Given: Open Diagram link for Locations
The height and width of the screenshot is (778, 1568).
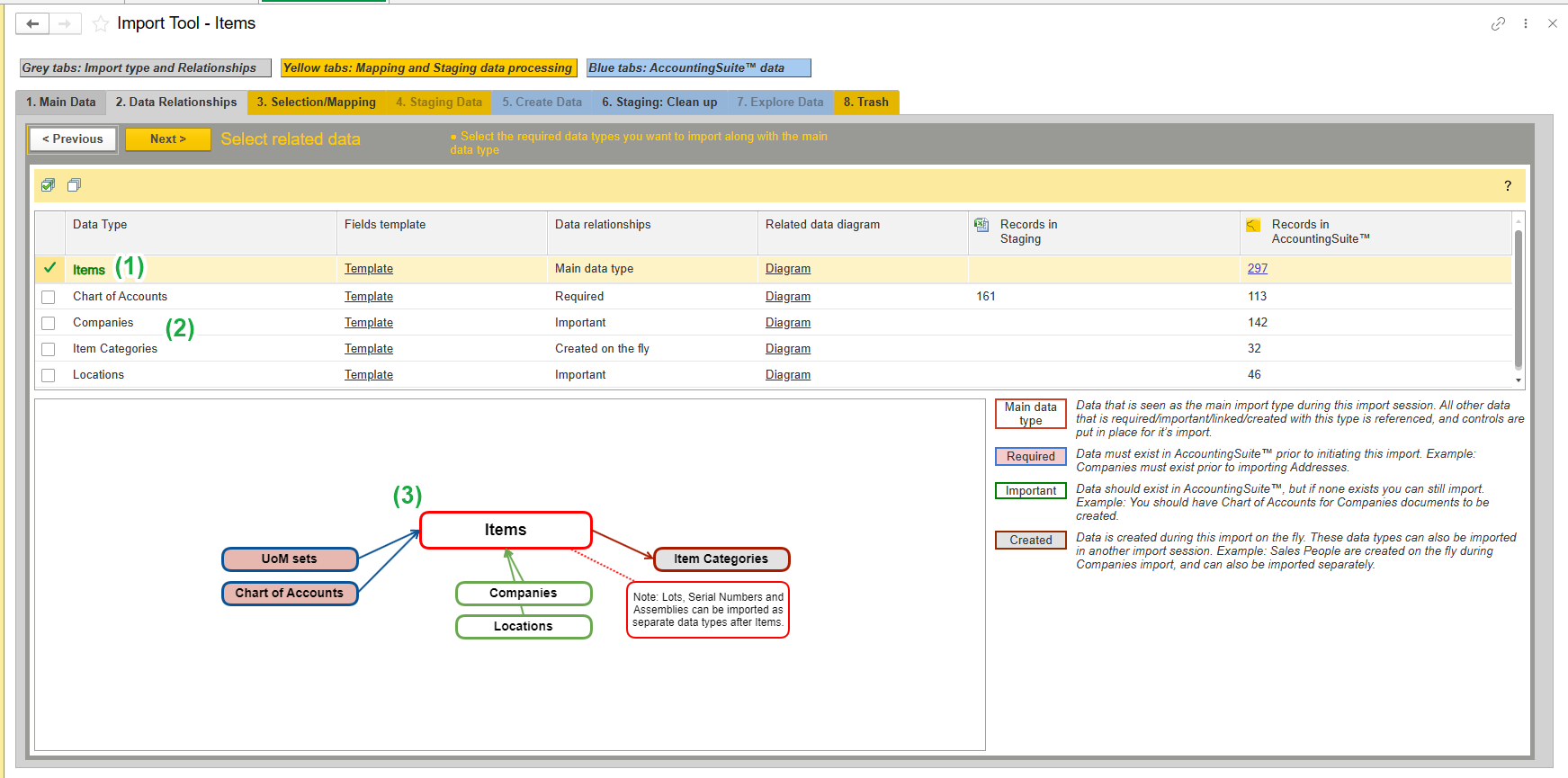Looking at the screenshot, I should click(788, 375).
